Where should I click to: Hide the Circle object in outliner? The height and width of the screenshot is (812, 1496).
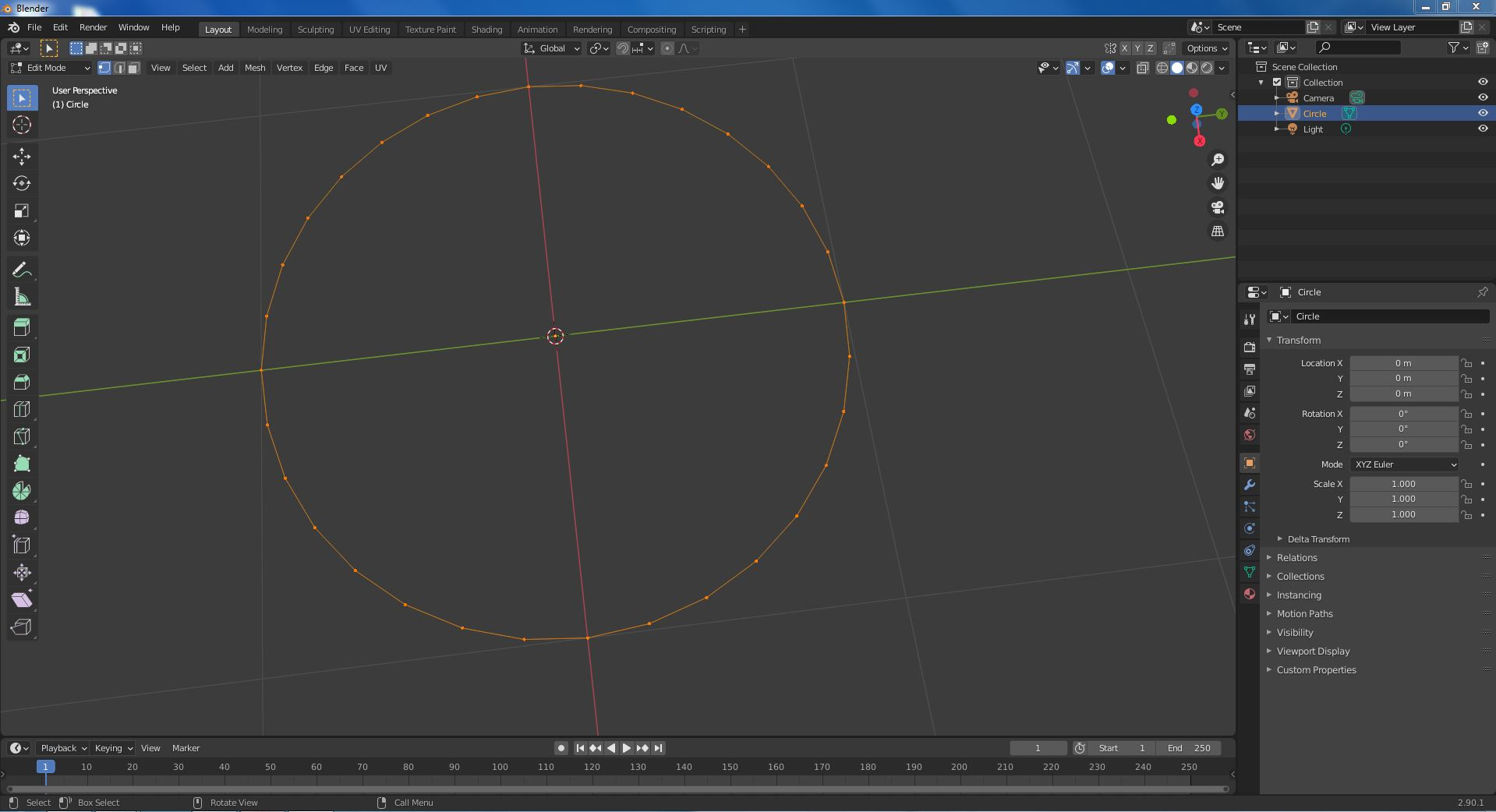tap(1483, 113)
